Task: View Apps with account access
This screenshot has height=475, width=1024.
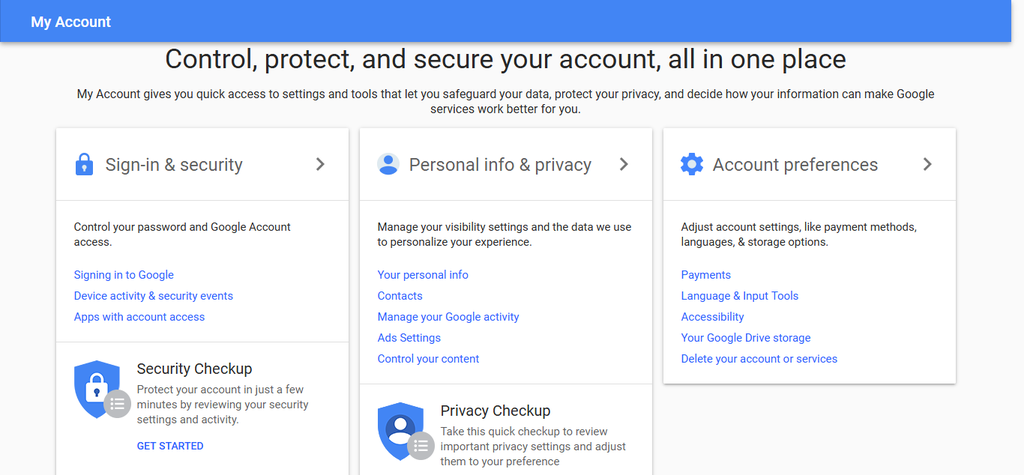Action: point(139,317)
